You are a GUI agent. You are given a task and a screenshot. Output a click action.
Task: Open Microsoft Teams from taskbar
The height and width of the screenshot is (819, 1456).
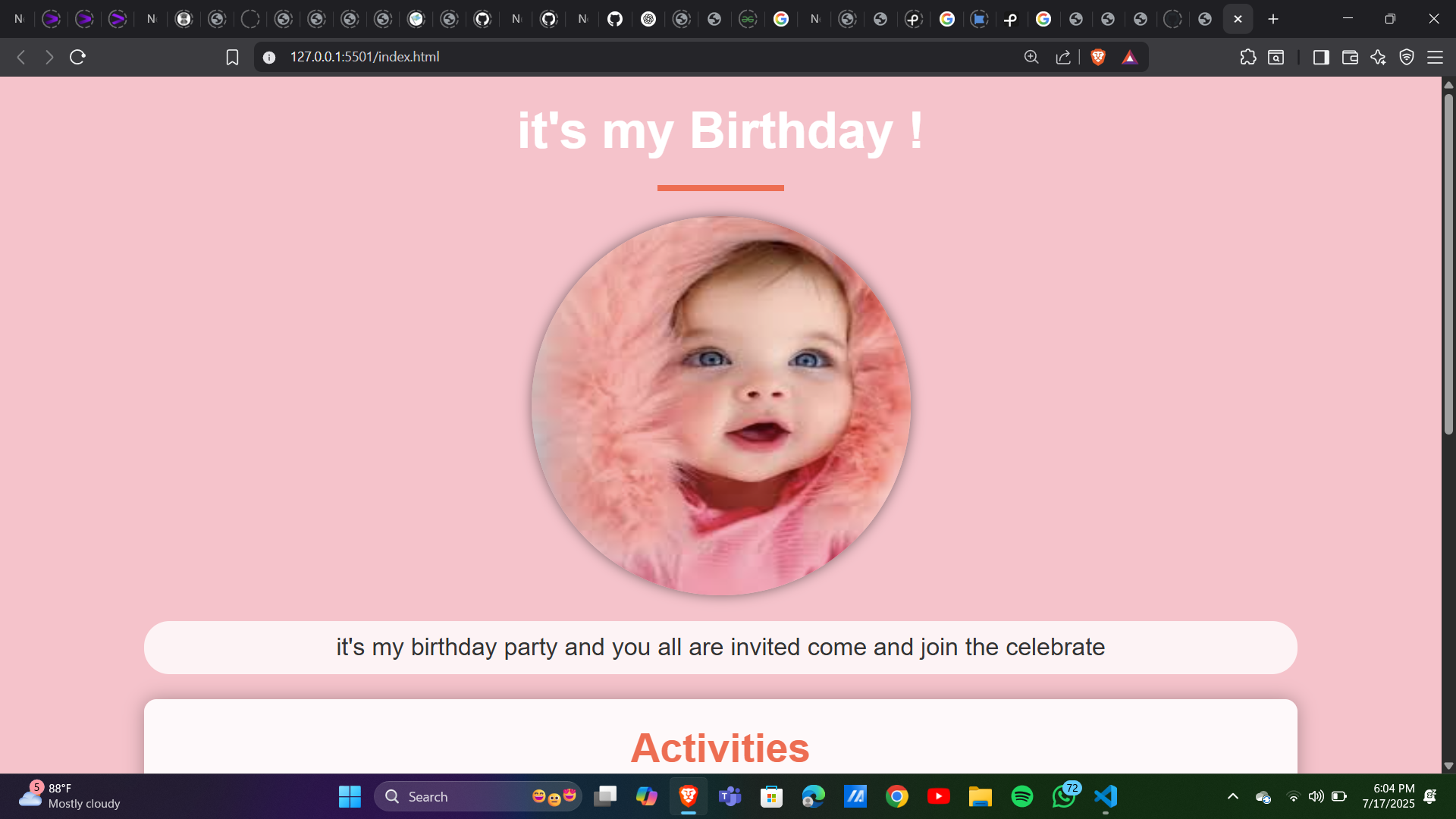(730, 796)
